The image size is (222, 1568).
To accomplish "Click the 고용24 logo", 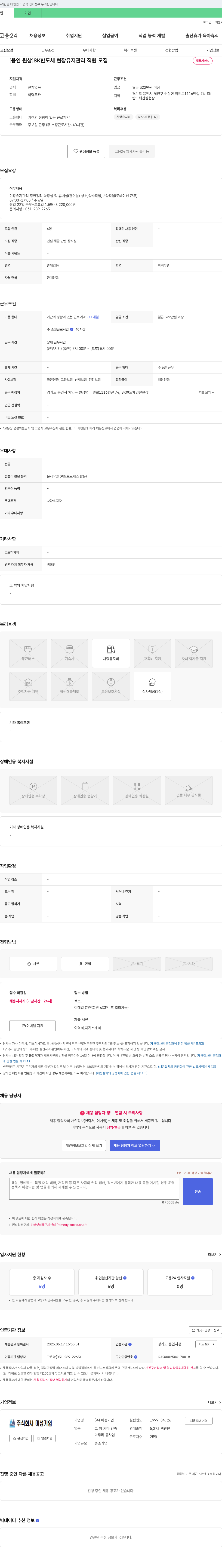I will click(x=9, y=36).
